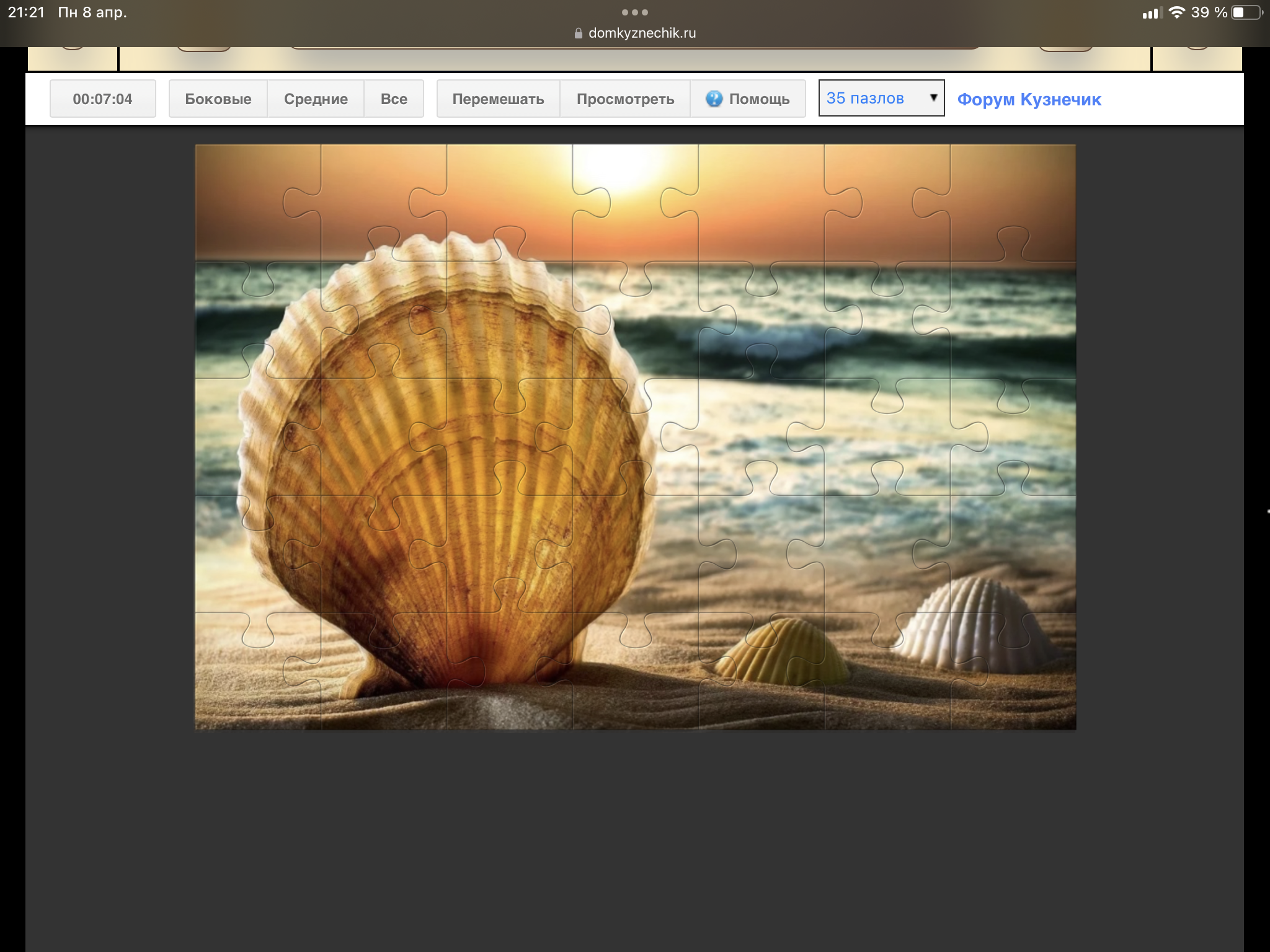Viewport: 1270px width, 952px height.
Task: Tap the Wi-Fi status icon
Action: click(x=1176, y=12)
